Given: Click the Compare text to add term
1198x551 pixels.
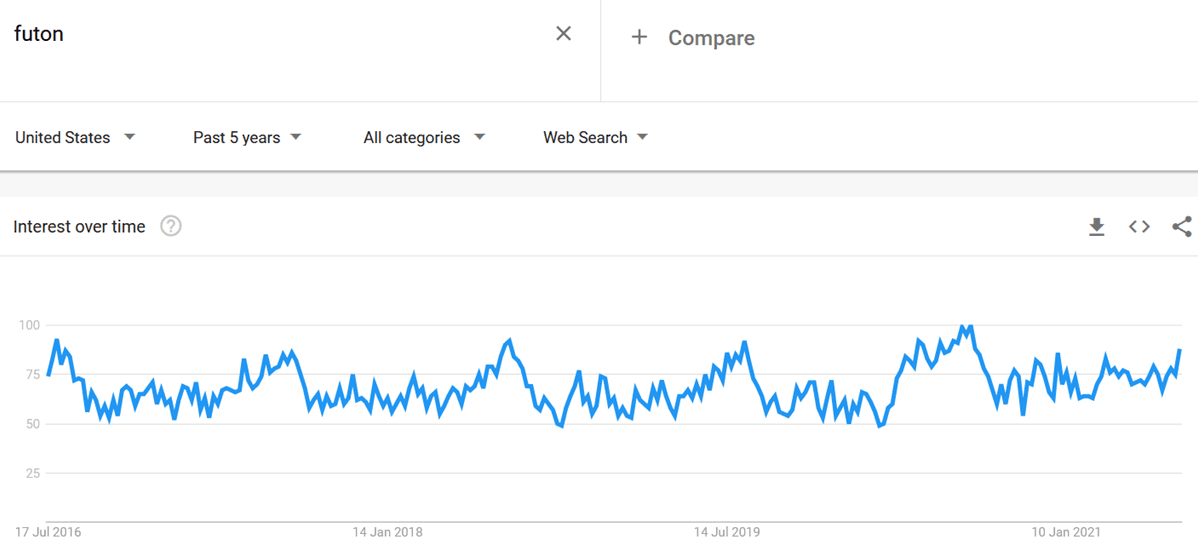Looking at the screenshot, I should coord(711,38).
